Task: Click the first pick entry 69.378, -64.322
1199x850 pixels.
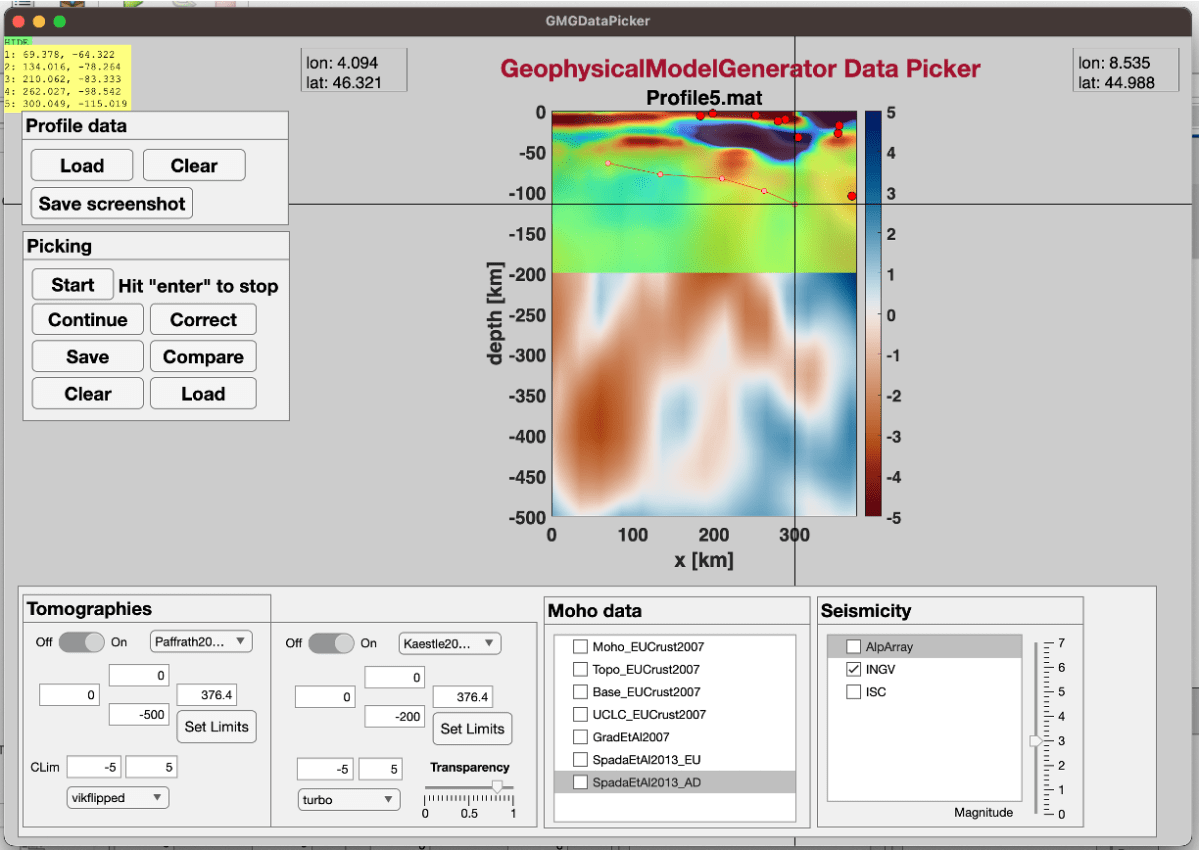Action: pos(60,54)
